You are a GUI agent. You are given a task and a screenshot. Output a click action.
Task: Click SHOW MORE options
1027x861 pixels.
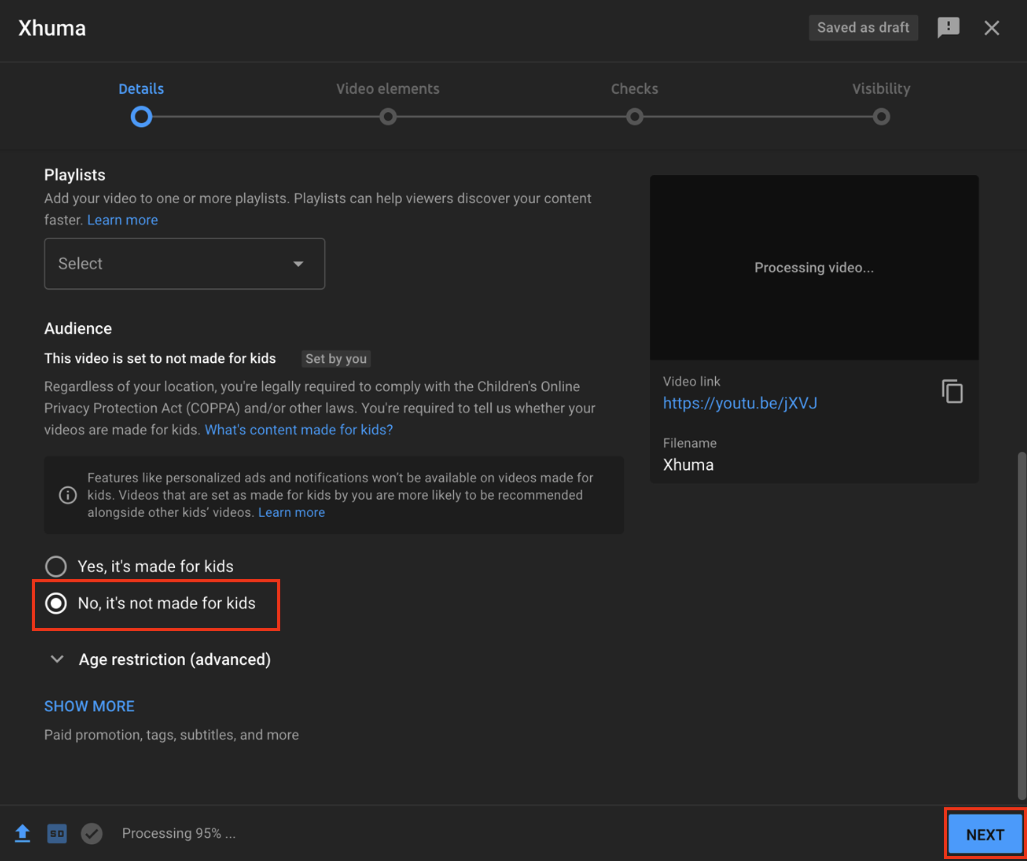pyautogui.click(x=89, y=706)
